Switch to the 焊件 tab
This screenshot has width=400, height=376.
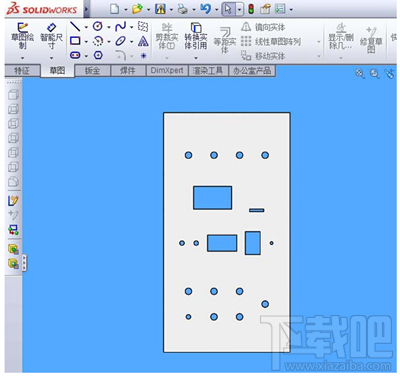pyautogui.click(x=128, y=71)
